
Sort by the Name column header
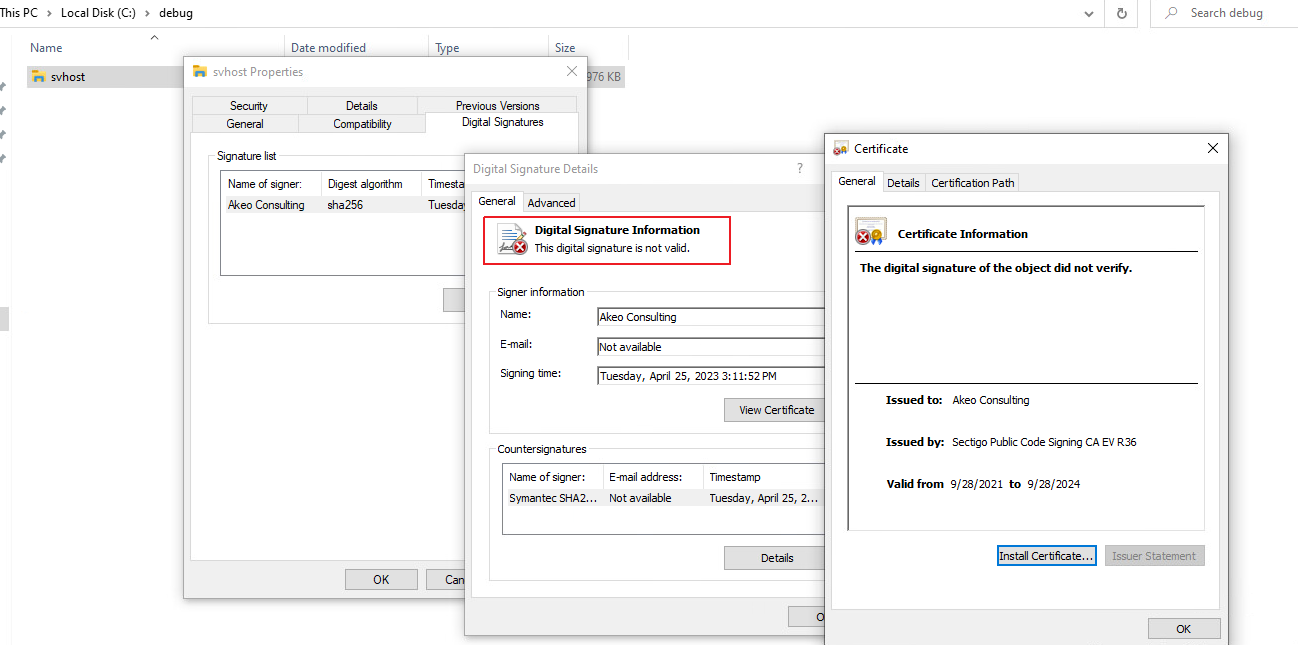pyautogui.click(x=46, y=48)
